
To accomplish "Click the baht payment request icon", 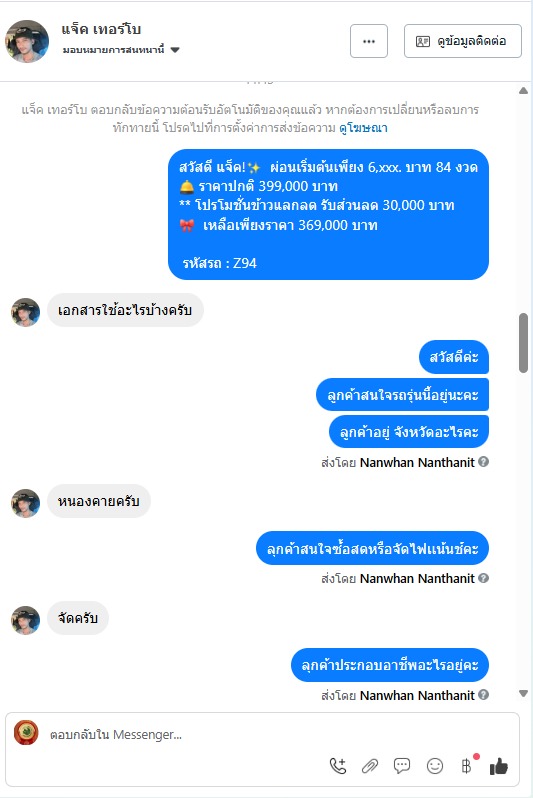I will (466, 765).
